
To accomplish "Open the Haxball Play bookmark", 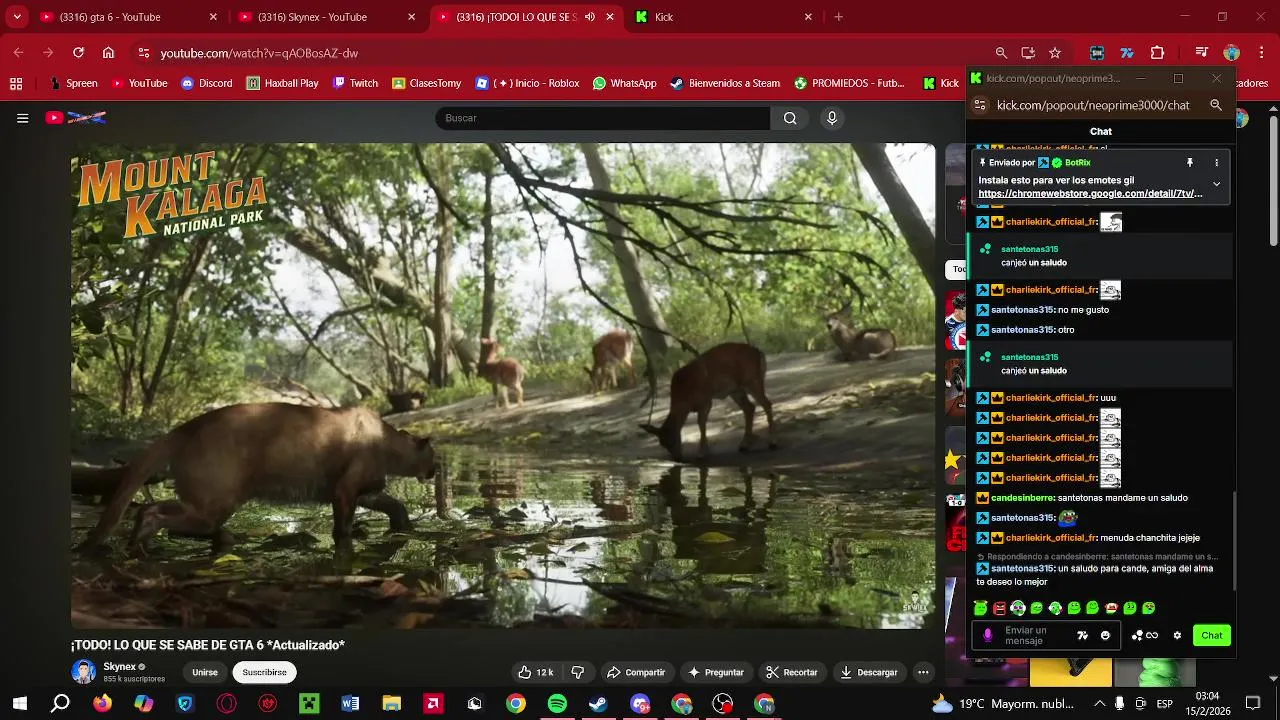I will pyautogui.click(x=282, y=83).
